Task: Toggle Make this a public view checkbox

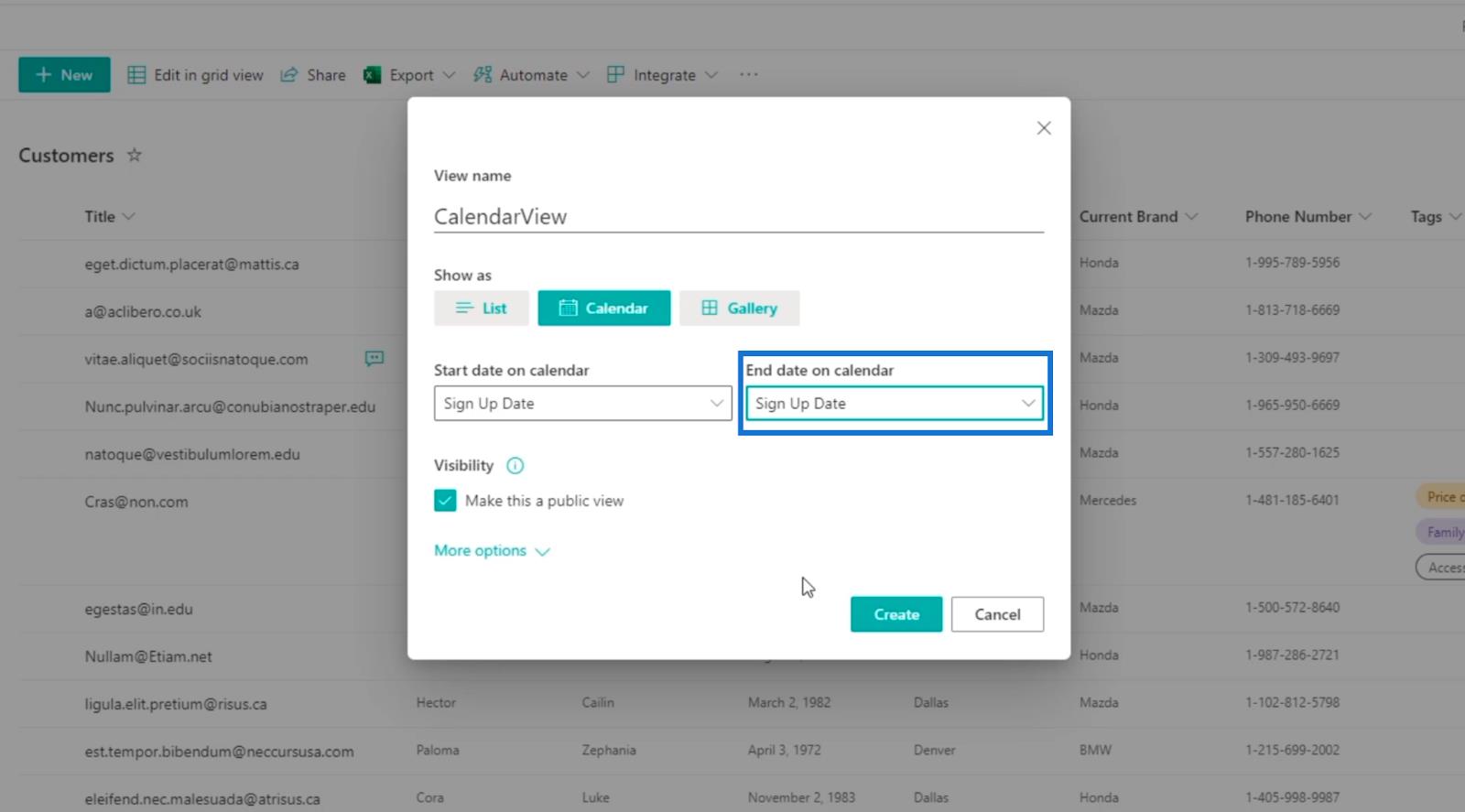Action: pyautogui.click(x=445, y=501)
